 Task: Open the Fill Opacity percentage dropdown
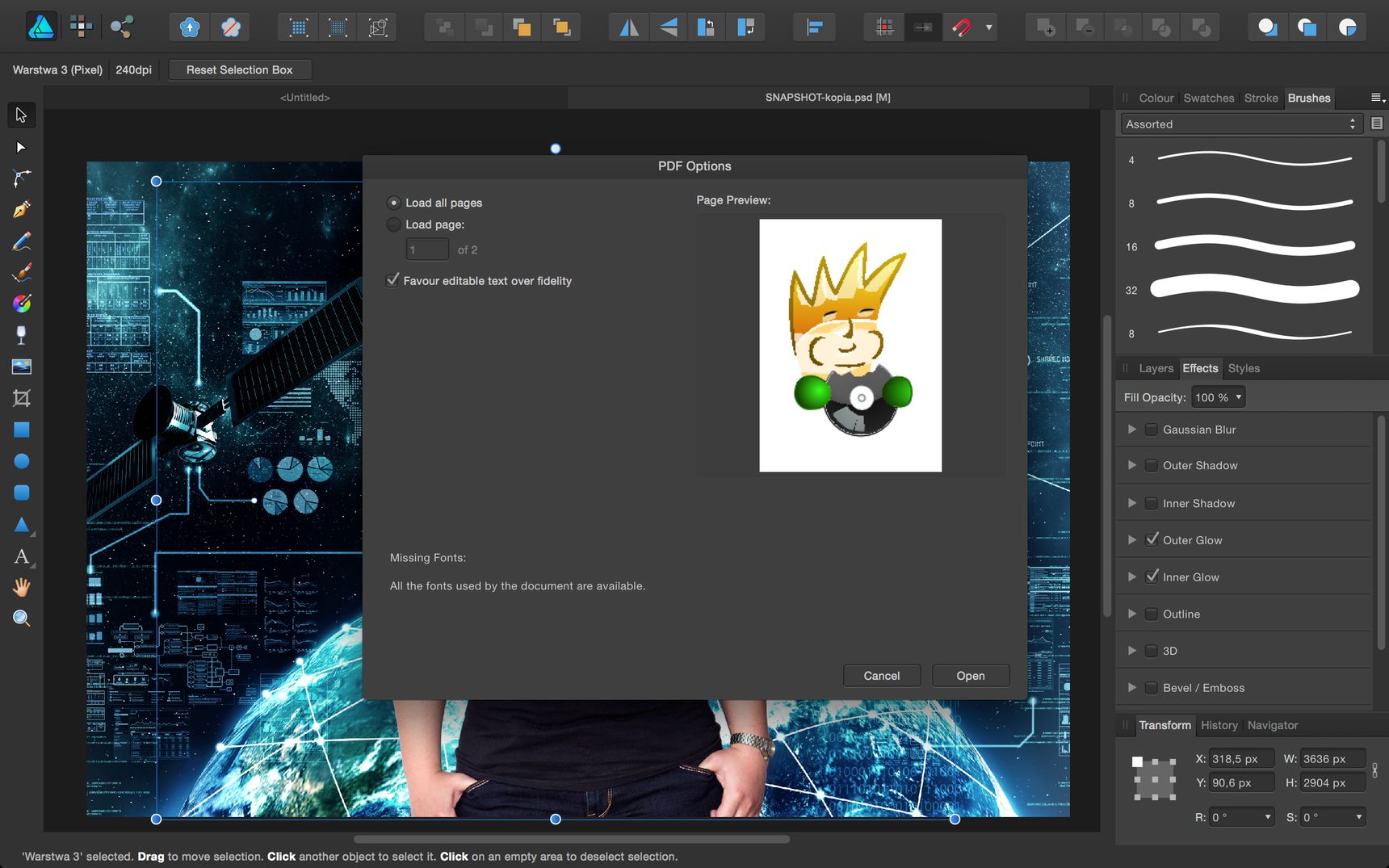pyautogui.click(x=1219, y=397)
